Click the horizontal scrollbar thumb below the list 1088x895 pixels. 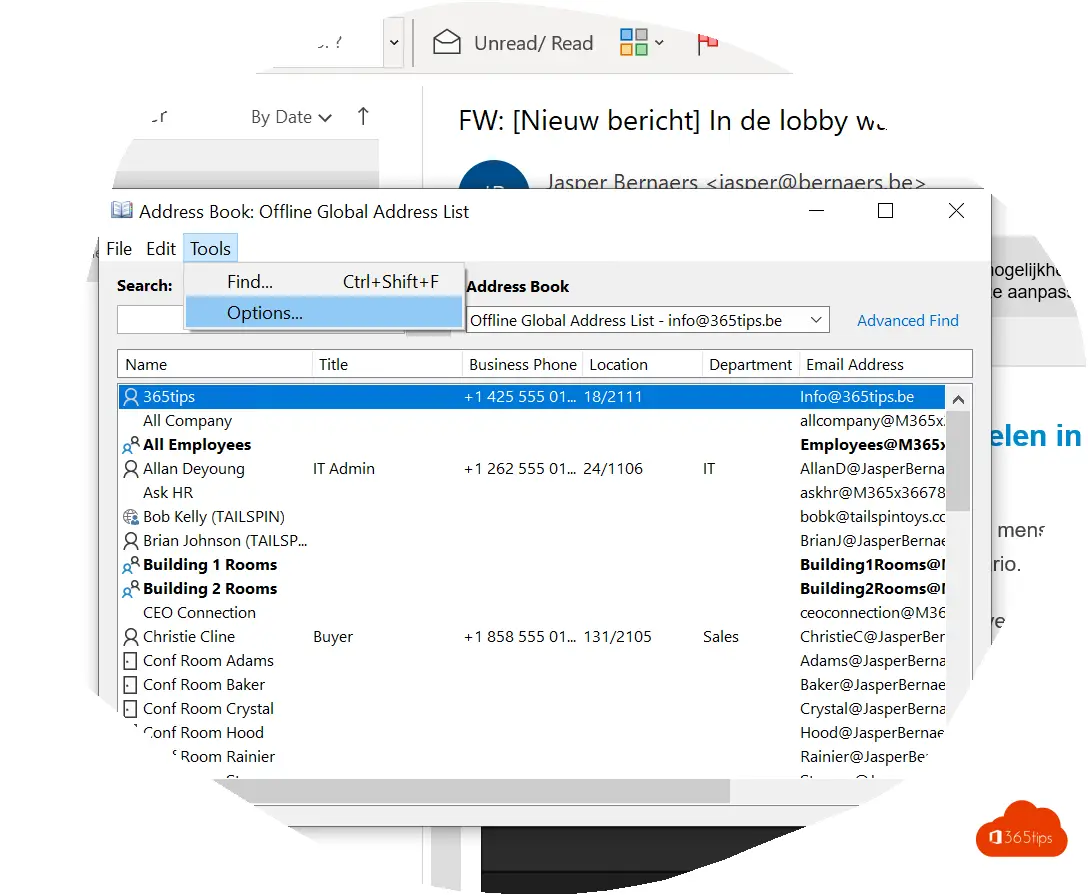(472, 790)
